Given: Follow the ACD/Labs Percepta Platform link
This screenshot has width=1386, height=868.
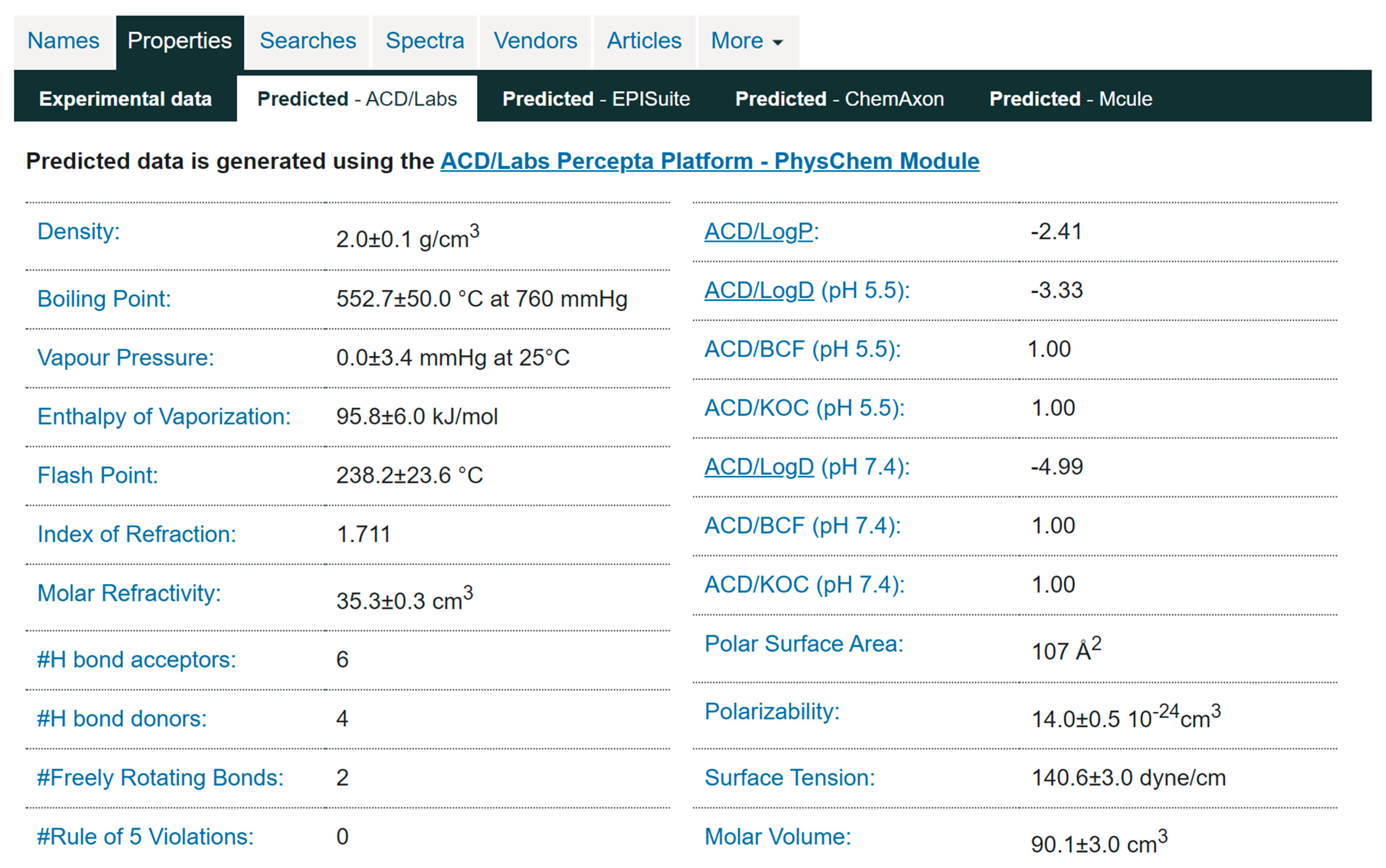Looking at the screenshot, I should 710,161.
